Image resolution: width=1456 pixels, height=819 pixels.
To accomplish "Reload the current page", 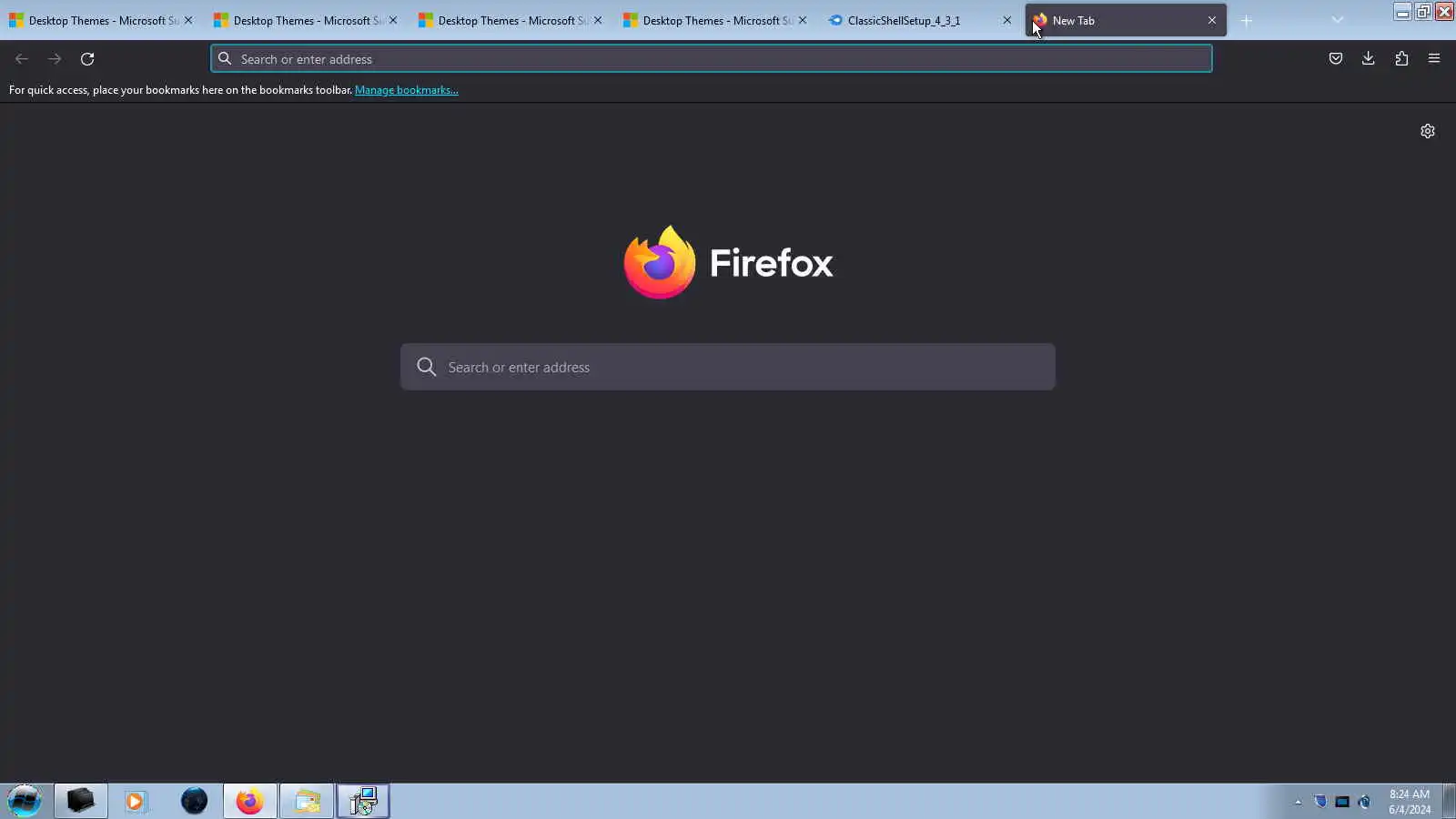I will point(87,59).
